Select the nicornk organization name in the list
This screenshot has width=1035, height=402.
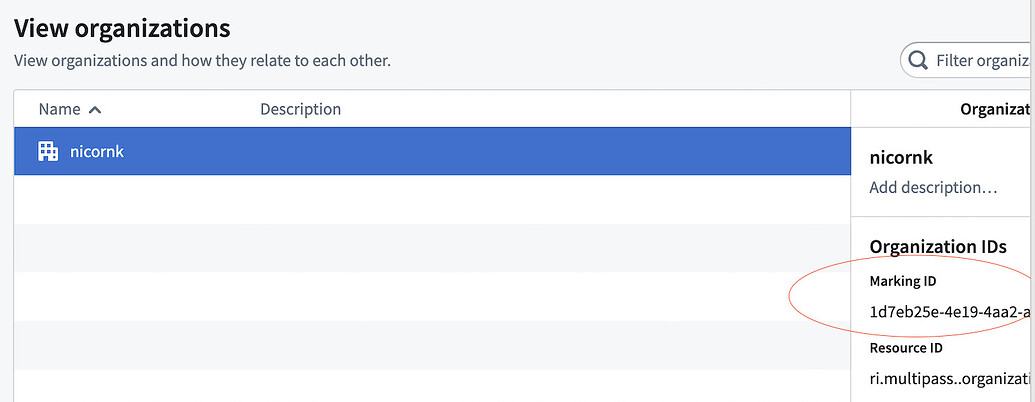97,152
